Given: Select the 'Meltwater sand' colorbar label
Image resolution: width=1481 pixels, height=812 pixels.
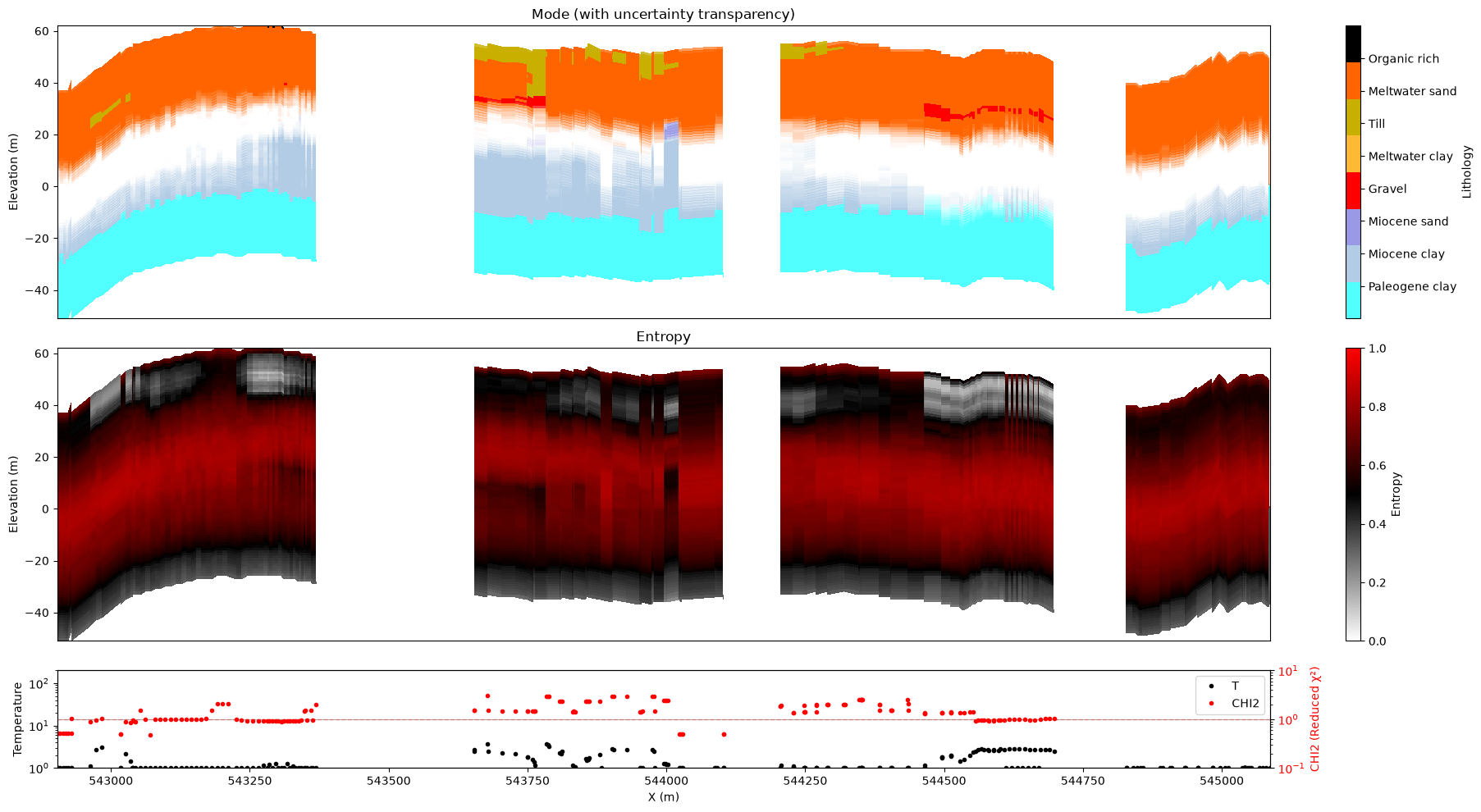Looking at the screenshot, I should pos(1412,91).
